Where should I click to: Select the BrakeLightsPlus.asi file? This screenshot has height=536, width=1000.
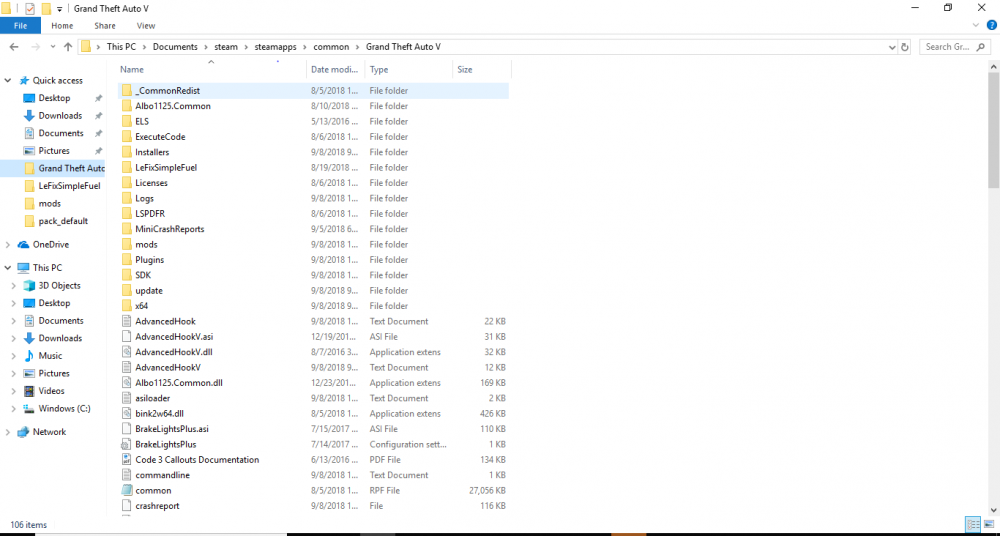point(172,429)
